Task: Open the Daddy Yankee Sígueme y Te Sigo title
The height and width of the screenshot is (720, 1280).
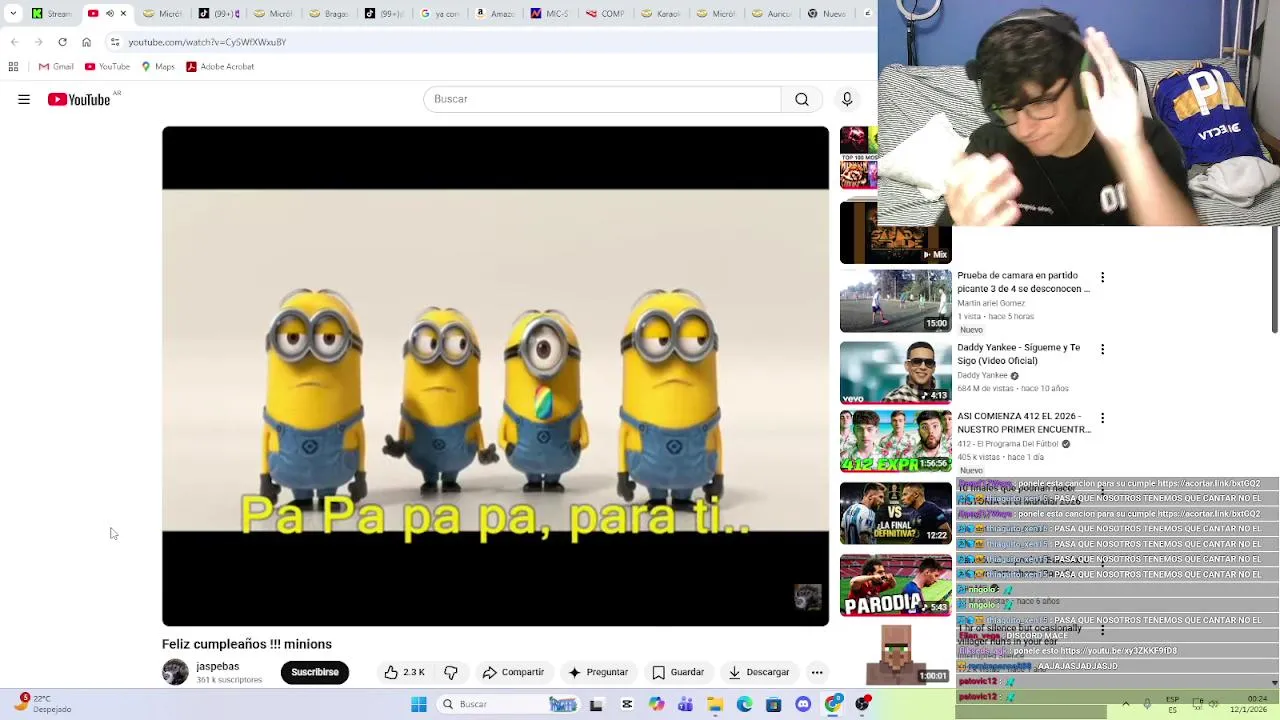Action: point(1018,354)
